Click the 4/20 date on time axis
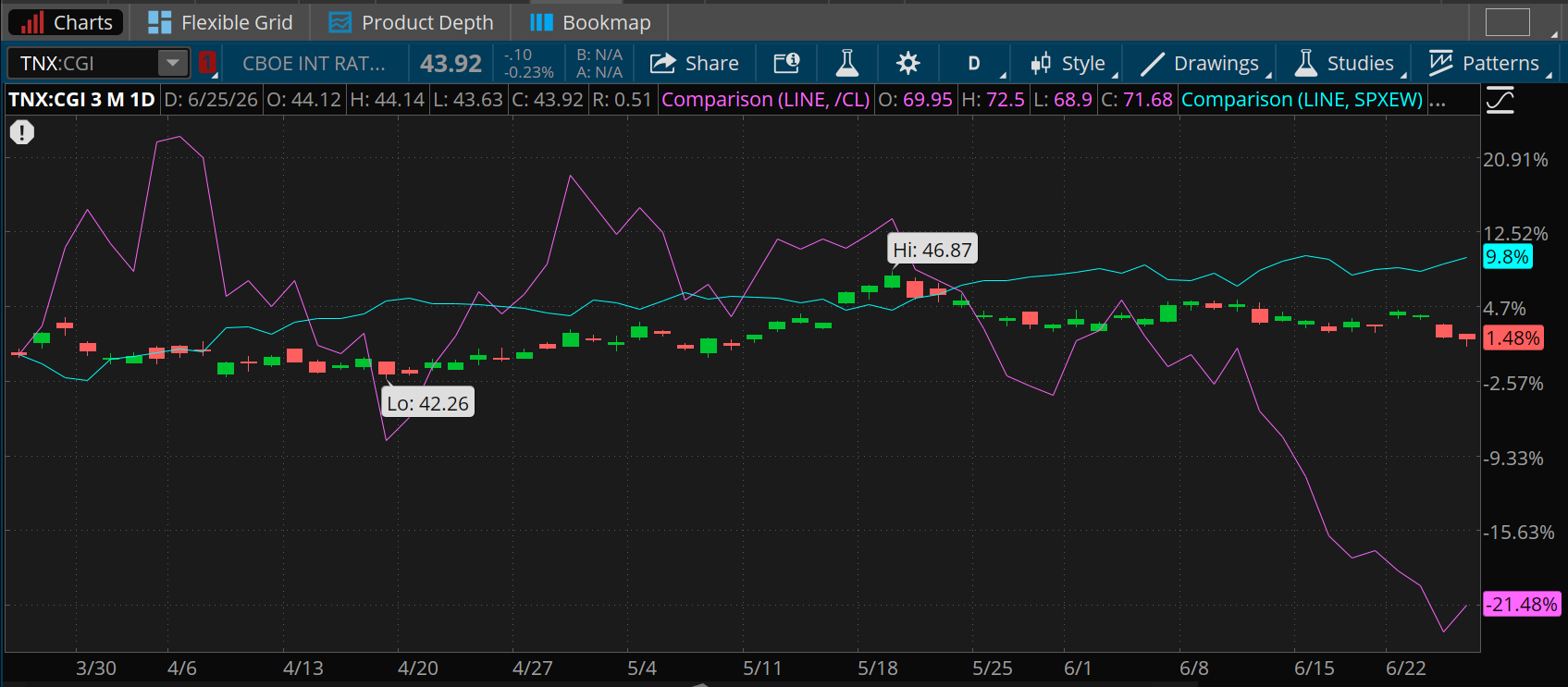 pos(418,668)
